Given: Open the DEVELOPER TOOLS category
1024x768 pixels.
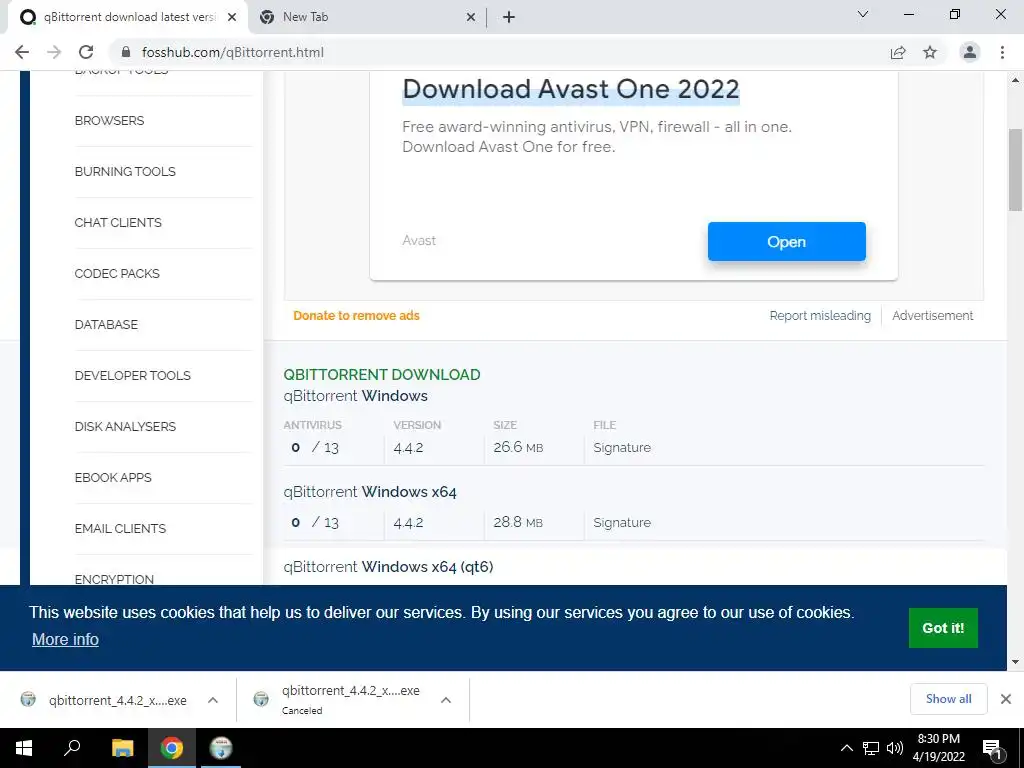Looking at the screenshot, I should pos(133,376).
